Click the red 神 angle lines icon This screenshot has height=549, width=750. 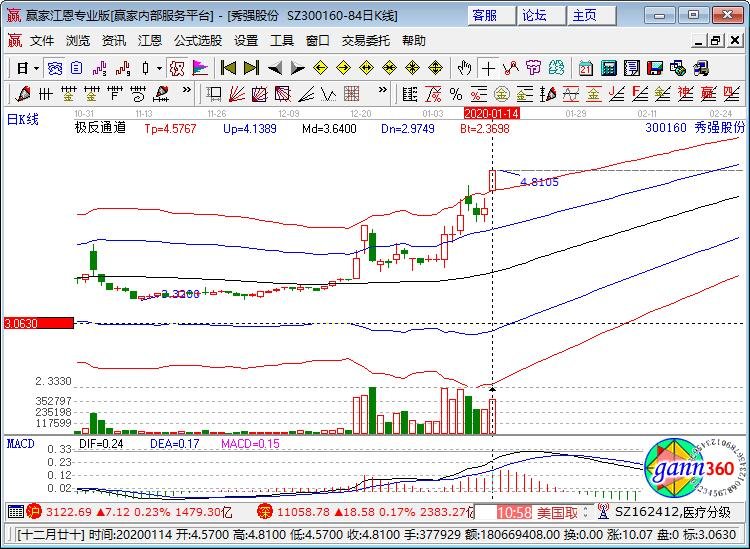685,94
